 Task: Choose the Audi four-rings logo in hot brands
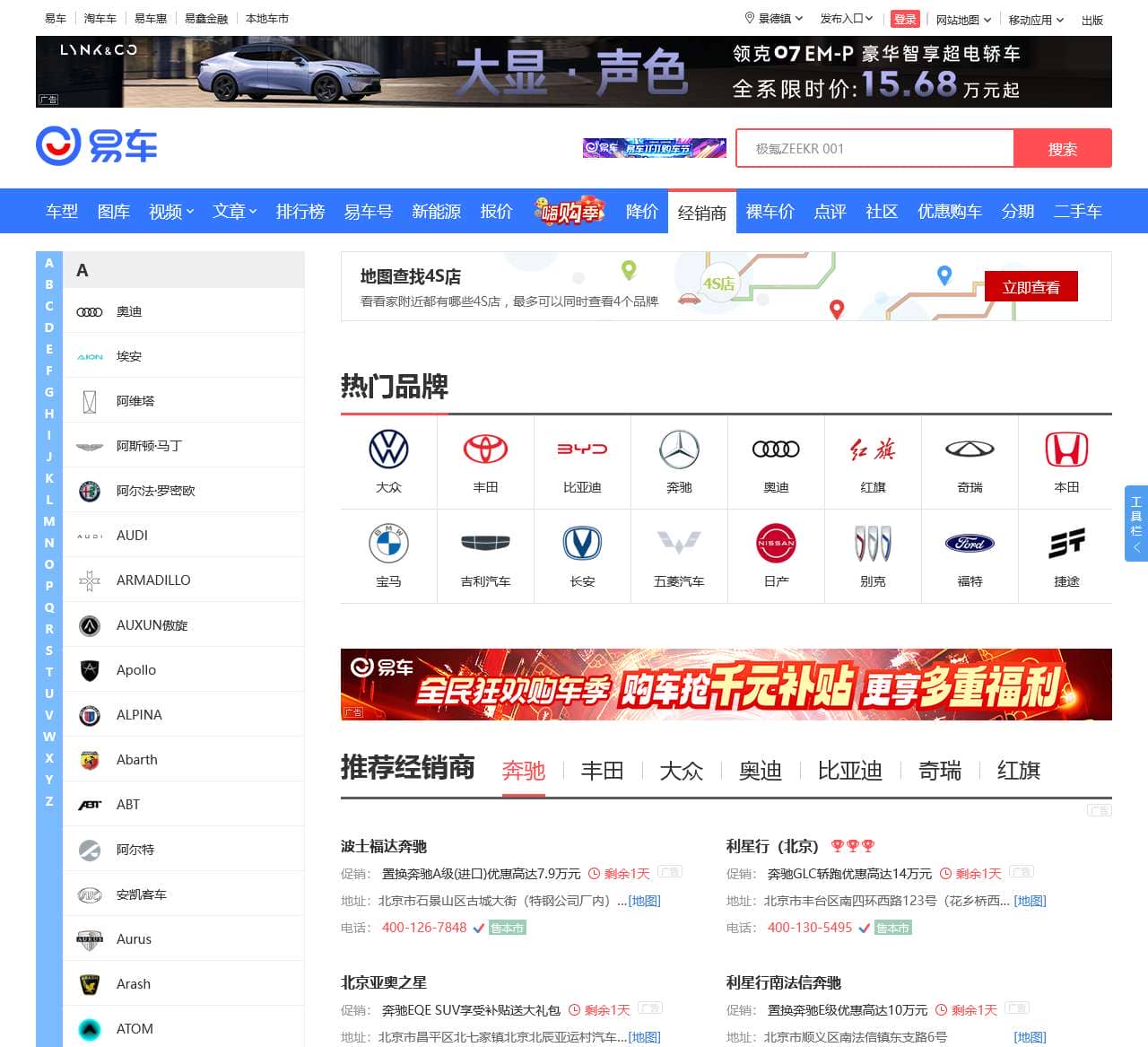click(776, 449)
